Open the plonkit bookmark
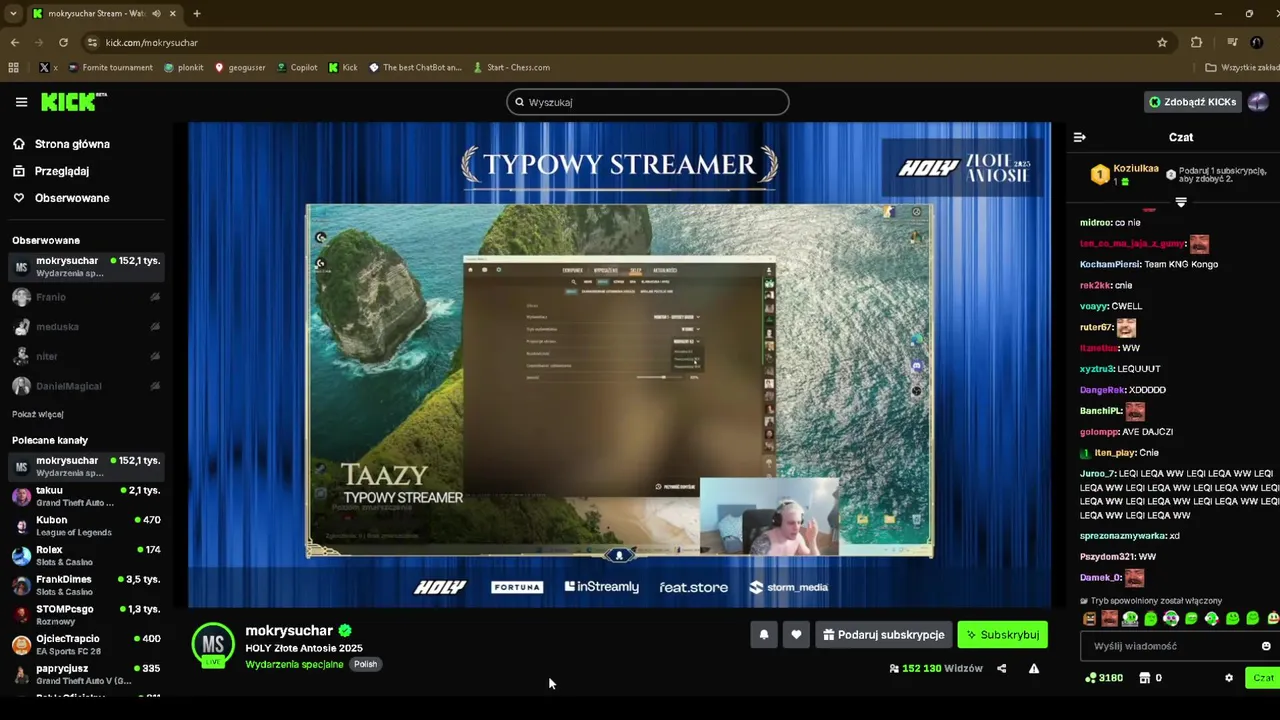Screen dimensions: 1280x720 (183, 67)
